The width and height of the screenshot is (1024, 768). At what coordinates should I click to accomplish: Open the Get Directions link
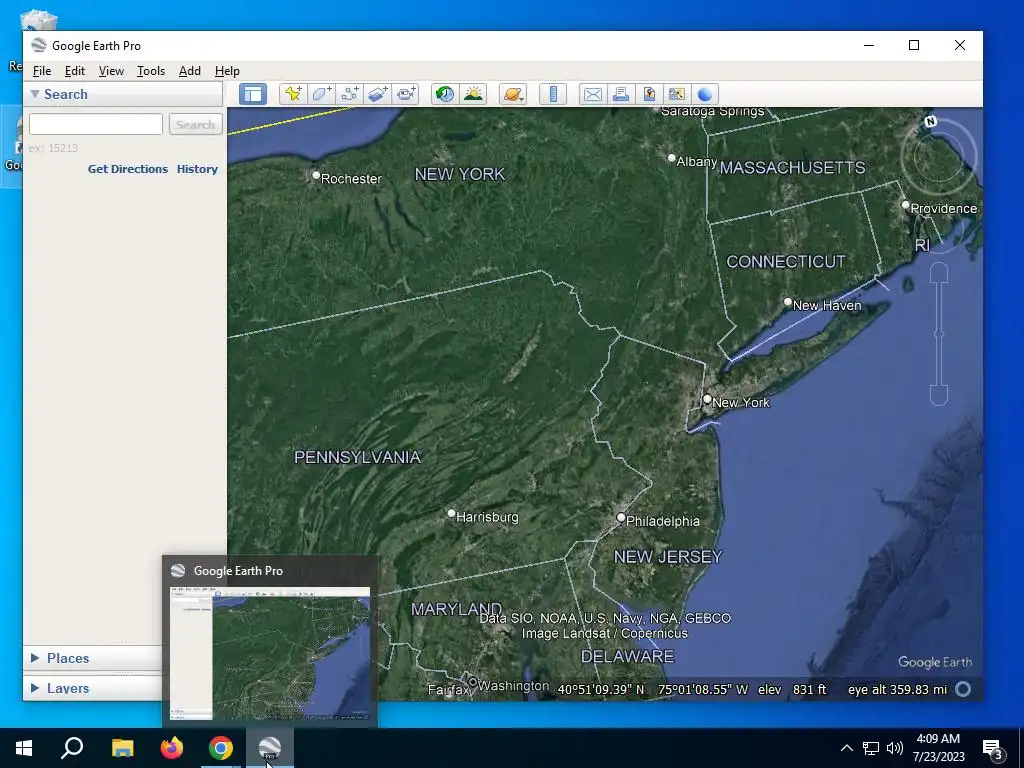(128, 168)
